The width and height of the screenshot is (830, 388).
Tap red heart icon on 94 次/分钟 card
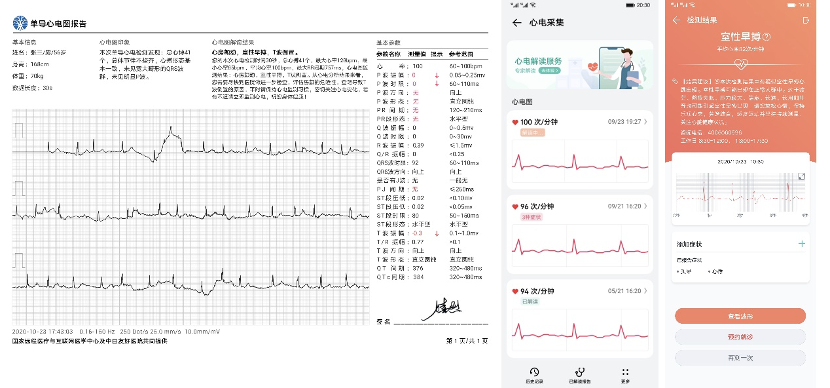[x=515, y=291]
